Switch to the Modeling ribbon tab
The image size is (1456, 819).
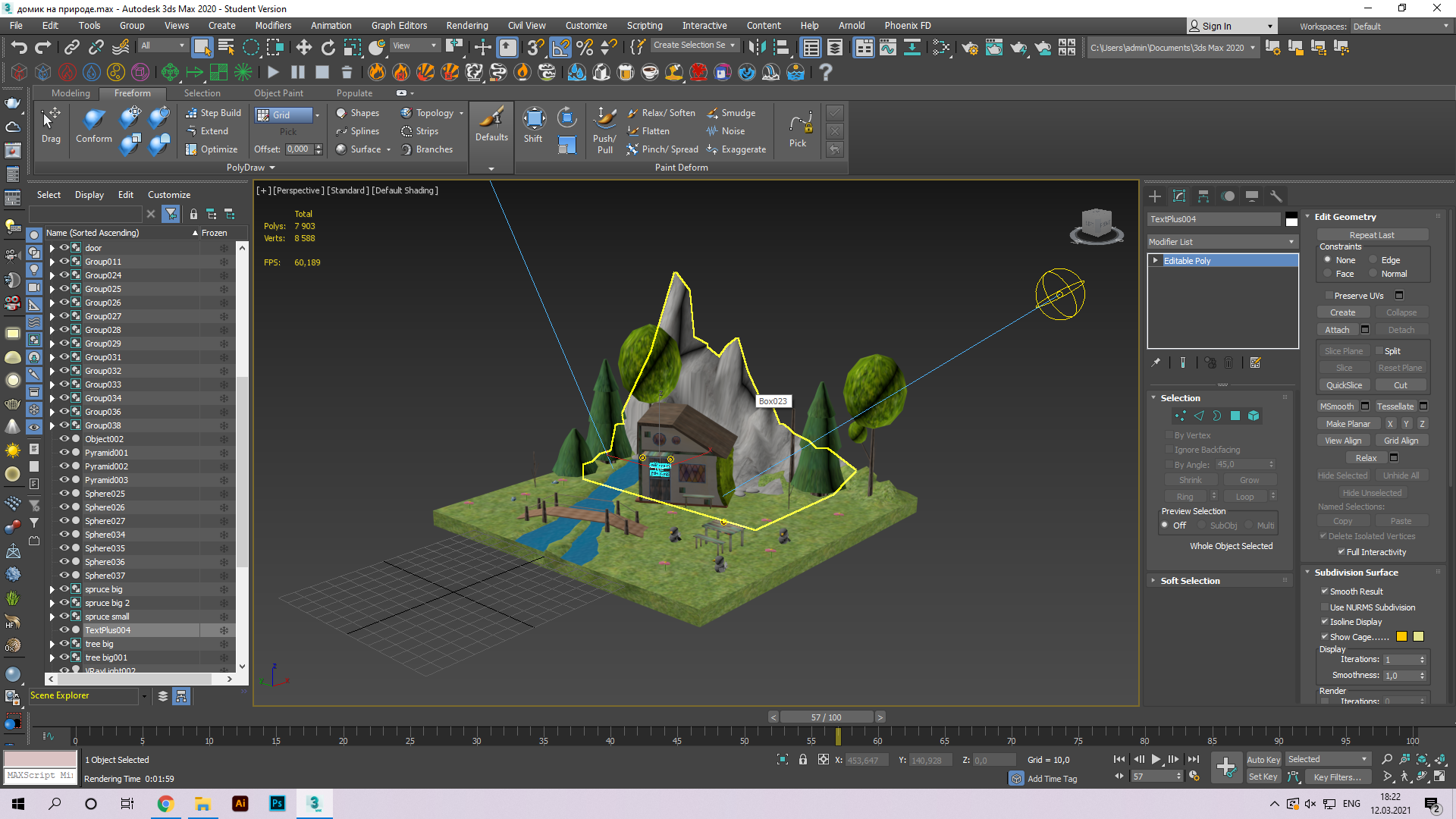click(x=71, y=93)
